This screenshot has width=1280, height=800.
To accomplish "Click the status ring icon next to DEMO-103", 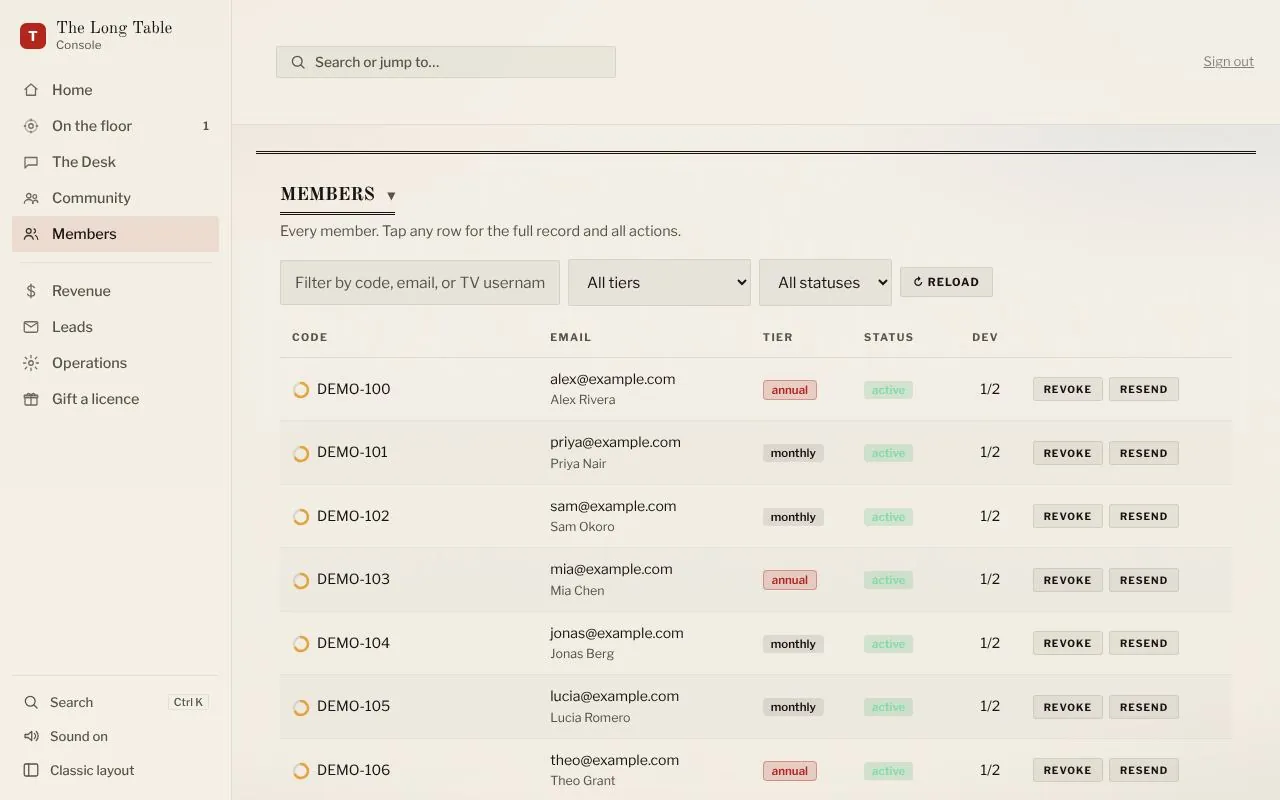I will (300, 580).
